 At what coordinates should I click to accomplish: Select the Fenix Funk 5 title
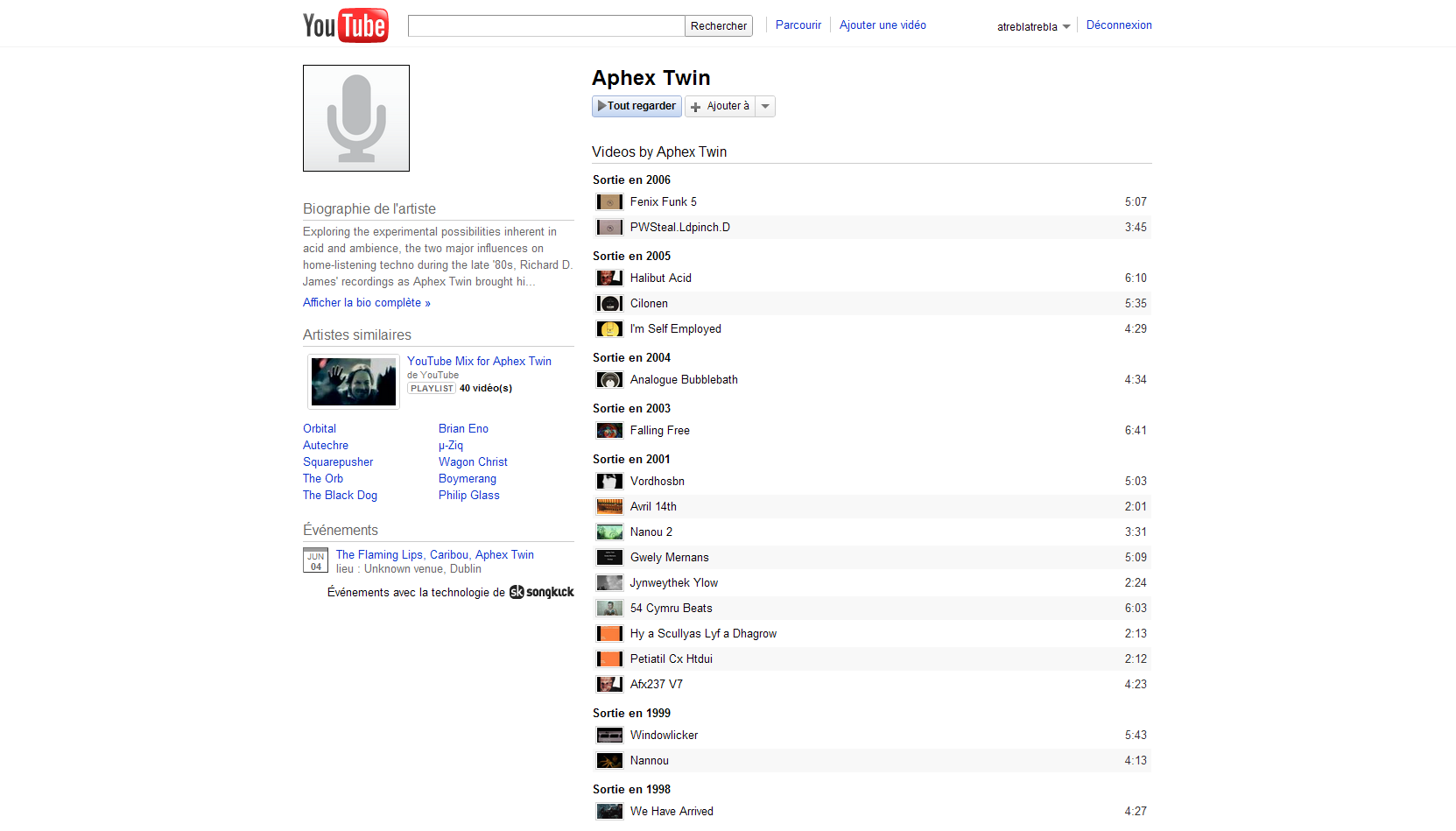(664, 202)
